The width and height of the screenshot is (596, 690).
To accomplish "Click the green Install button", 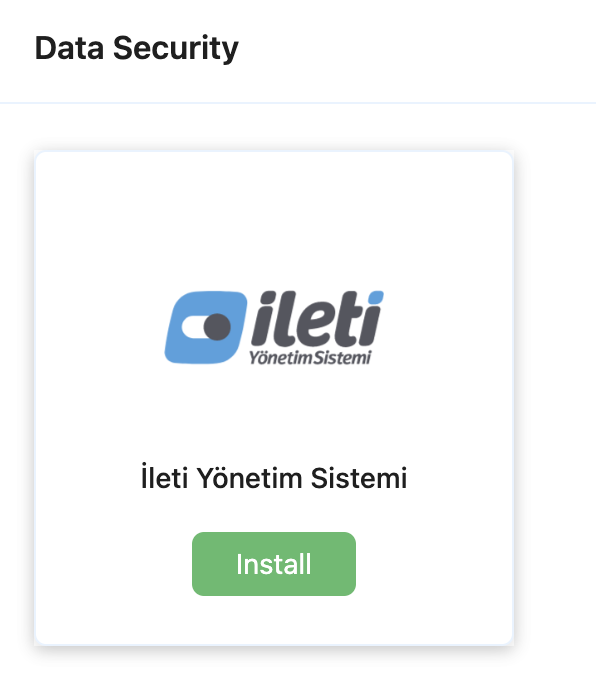I will tap(274, 564).
